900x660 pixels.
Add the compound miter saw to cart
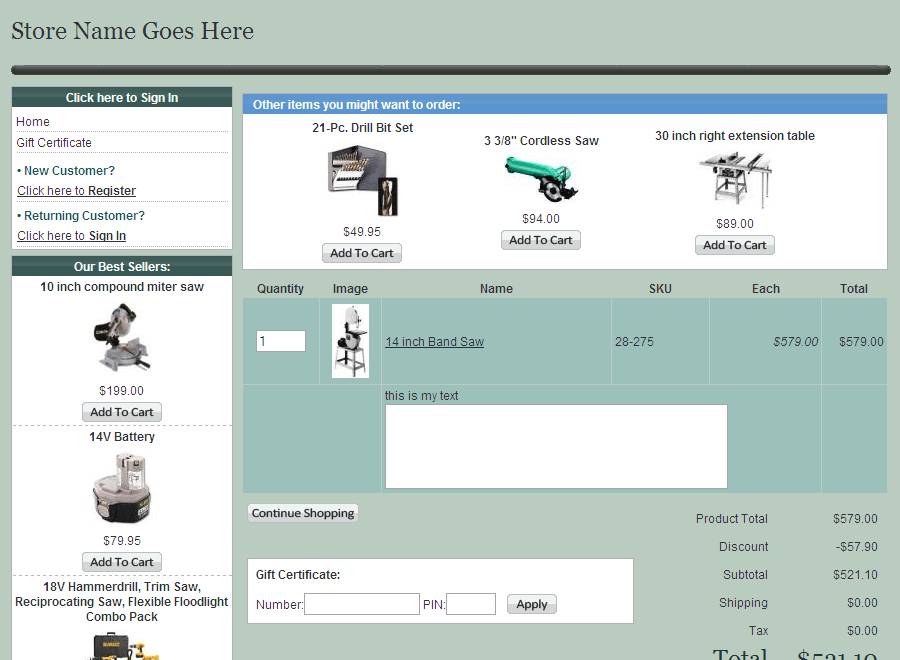tap(122, 412)
